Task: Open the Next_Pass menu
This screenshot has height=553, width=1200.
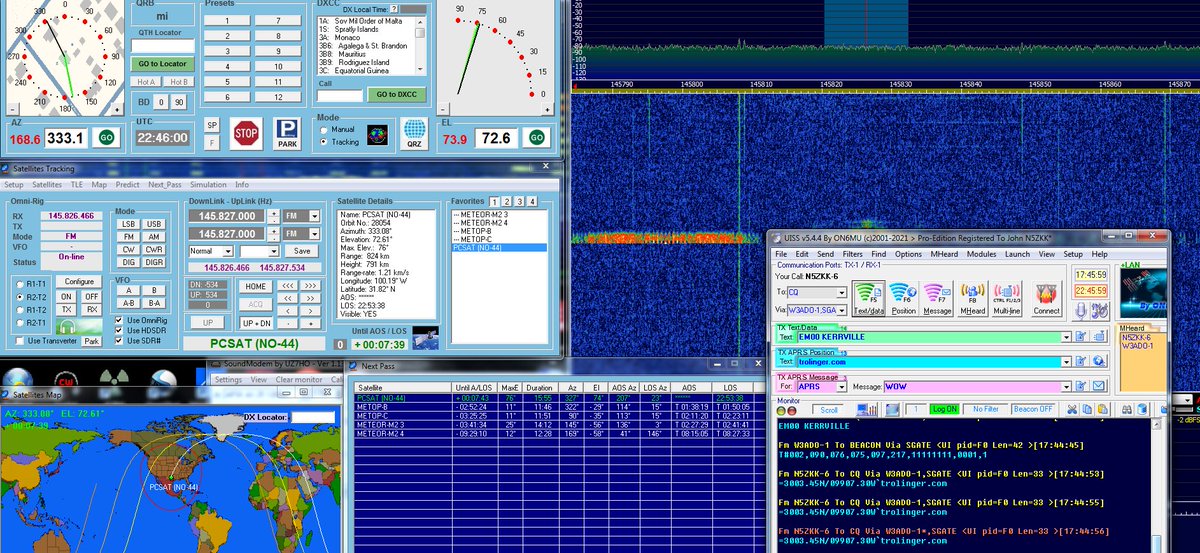Action: tap(166, 185)
